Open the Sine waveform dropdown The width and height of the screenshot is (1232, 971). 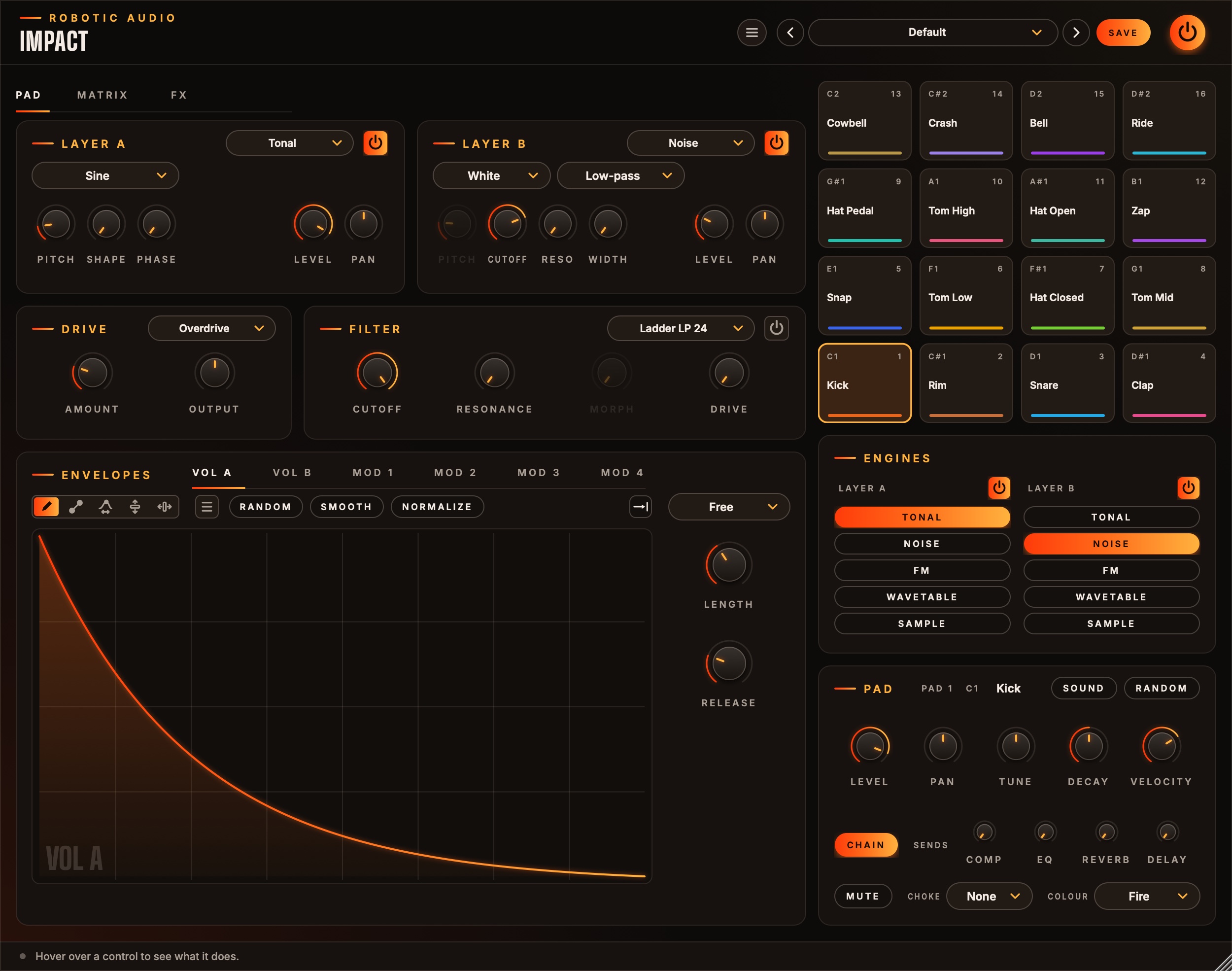(105, 175)
